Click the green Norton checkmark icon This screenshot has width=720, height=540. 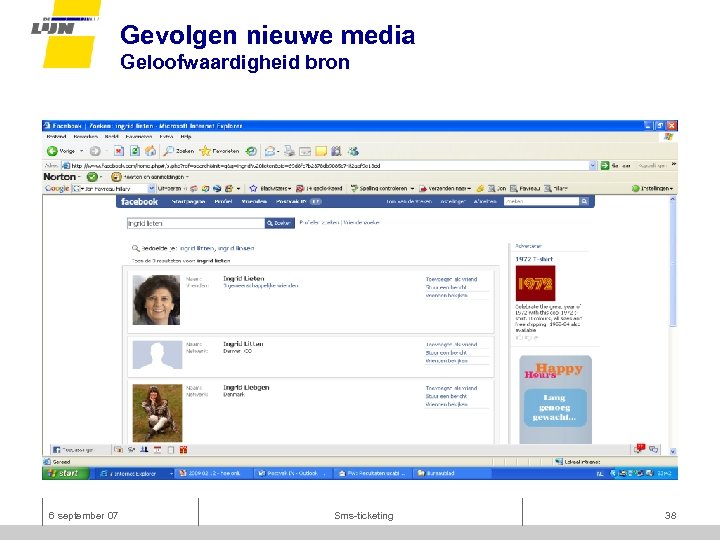92,176
